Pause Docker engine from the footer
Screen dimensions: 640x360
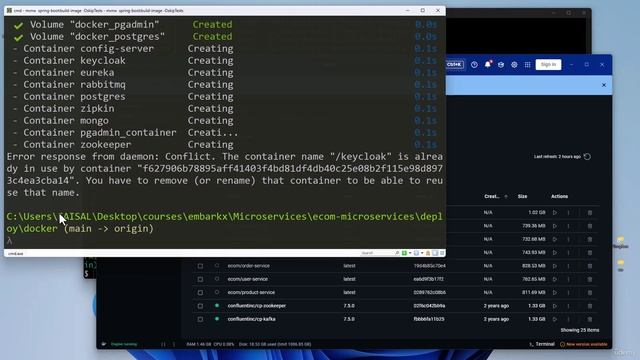pos(163,344)
